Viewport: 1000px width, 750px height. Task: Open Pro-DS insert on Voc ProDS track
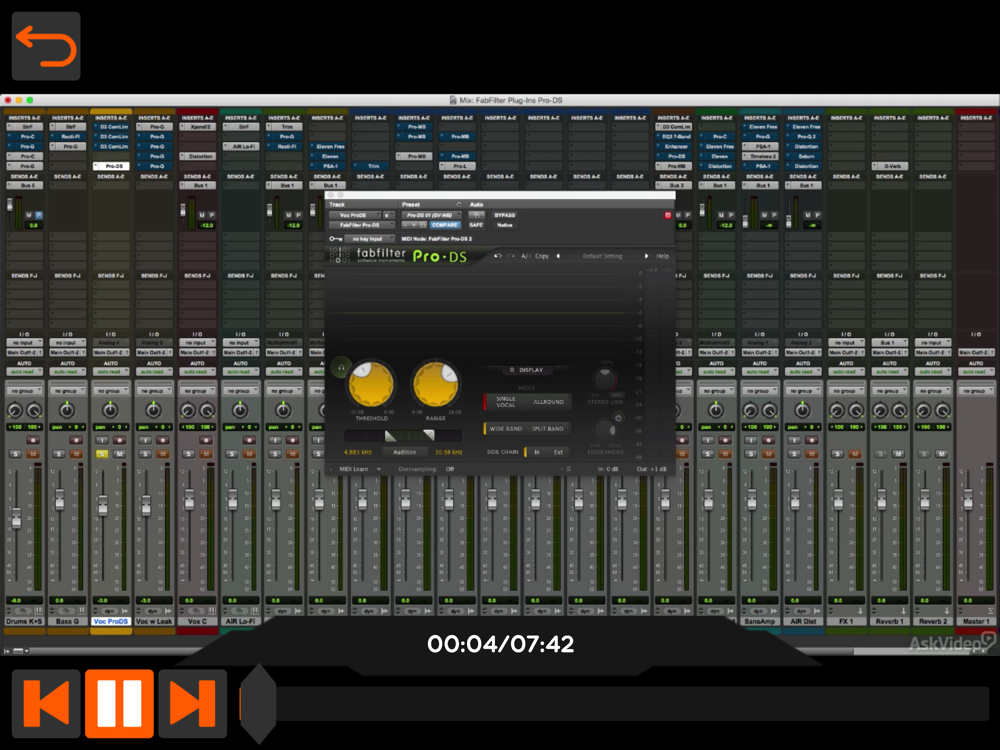[111, 166]
